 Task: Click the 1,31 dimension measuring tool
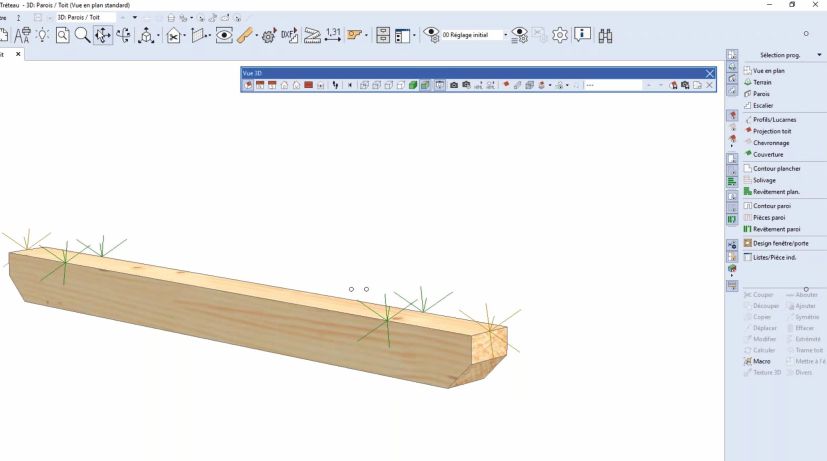pyautogui.click(x=333, y=35)
